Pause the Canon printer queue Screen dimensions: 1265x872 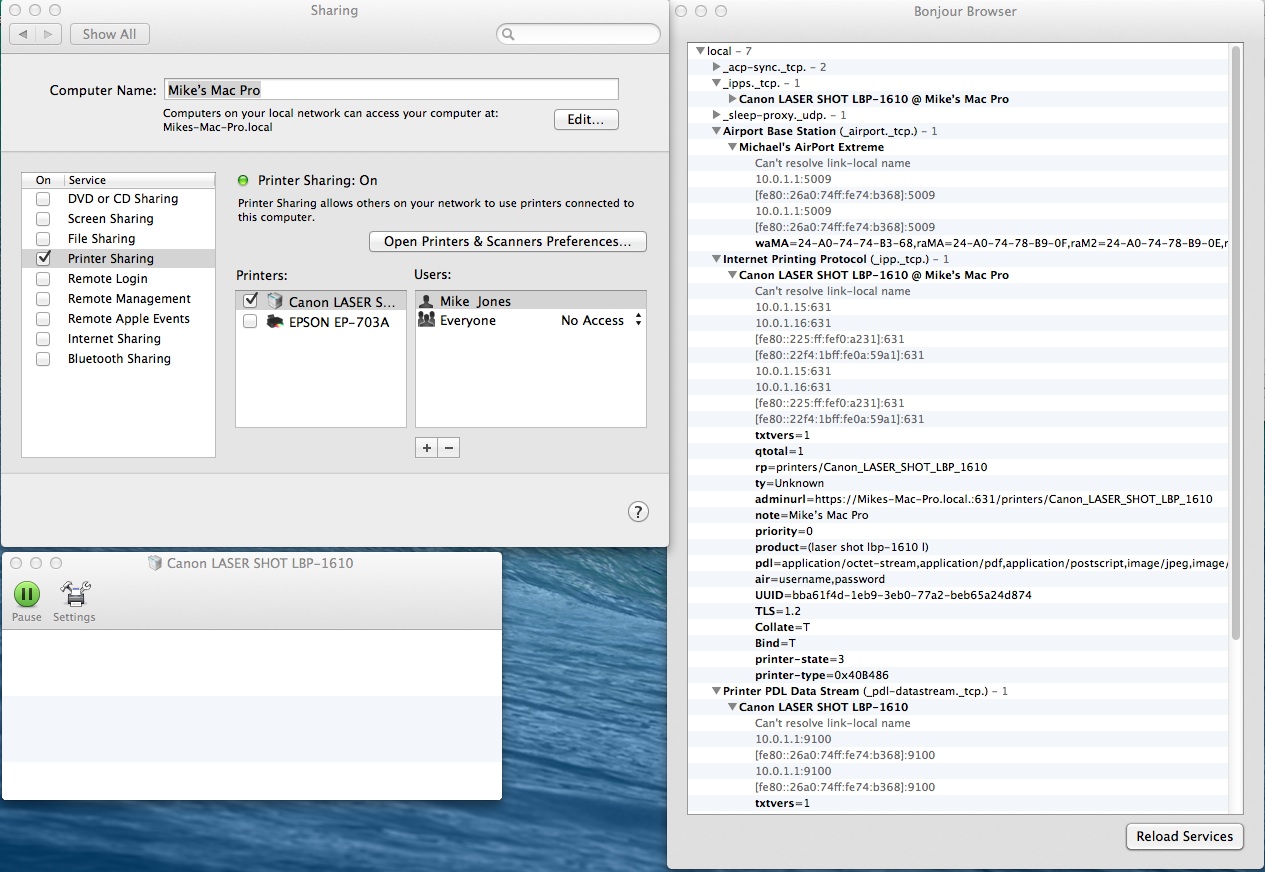(27, 594)
